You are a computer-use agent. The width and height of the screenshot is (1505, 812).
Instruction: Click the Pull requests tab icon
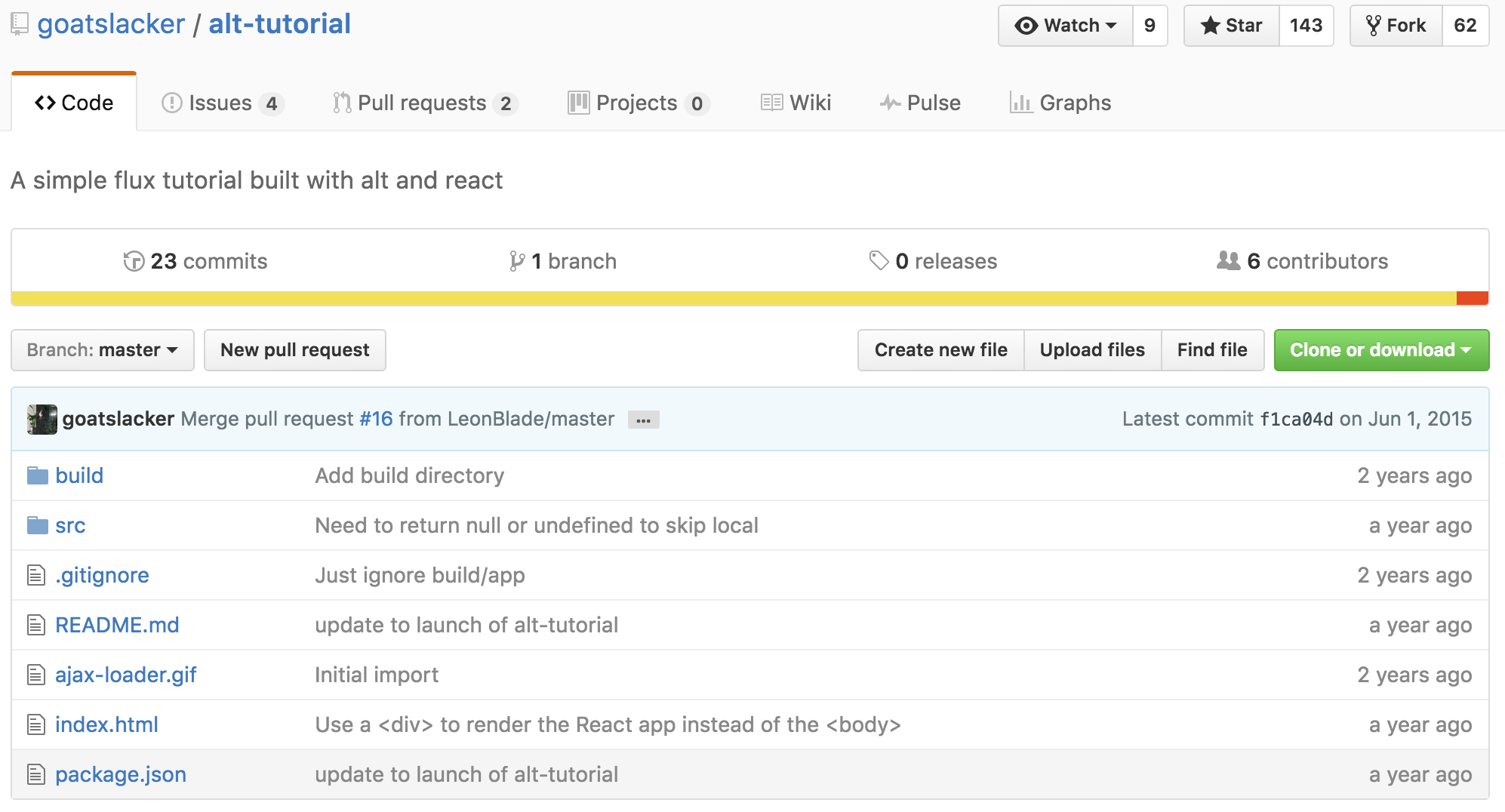(x=342, y=103)
